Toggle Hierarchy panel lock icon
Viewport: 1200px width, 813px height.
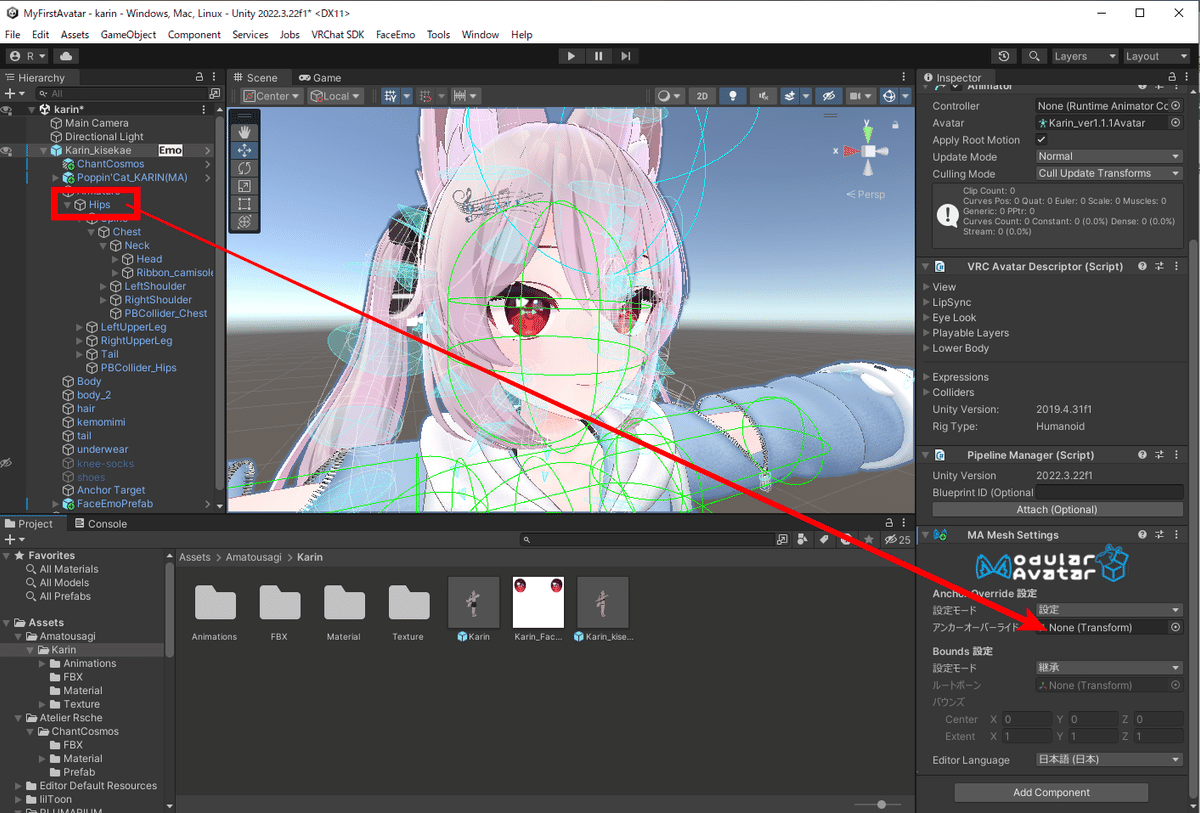(199, 77)
